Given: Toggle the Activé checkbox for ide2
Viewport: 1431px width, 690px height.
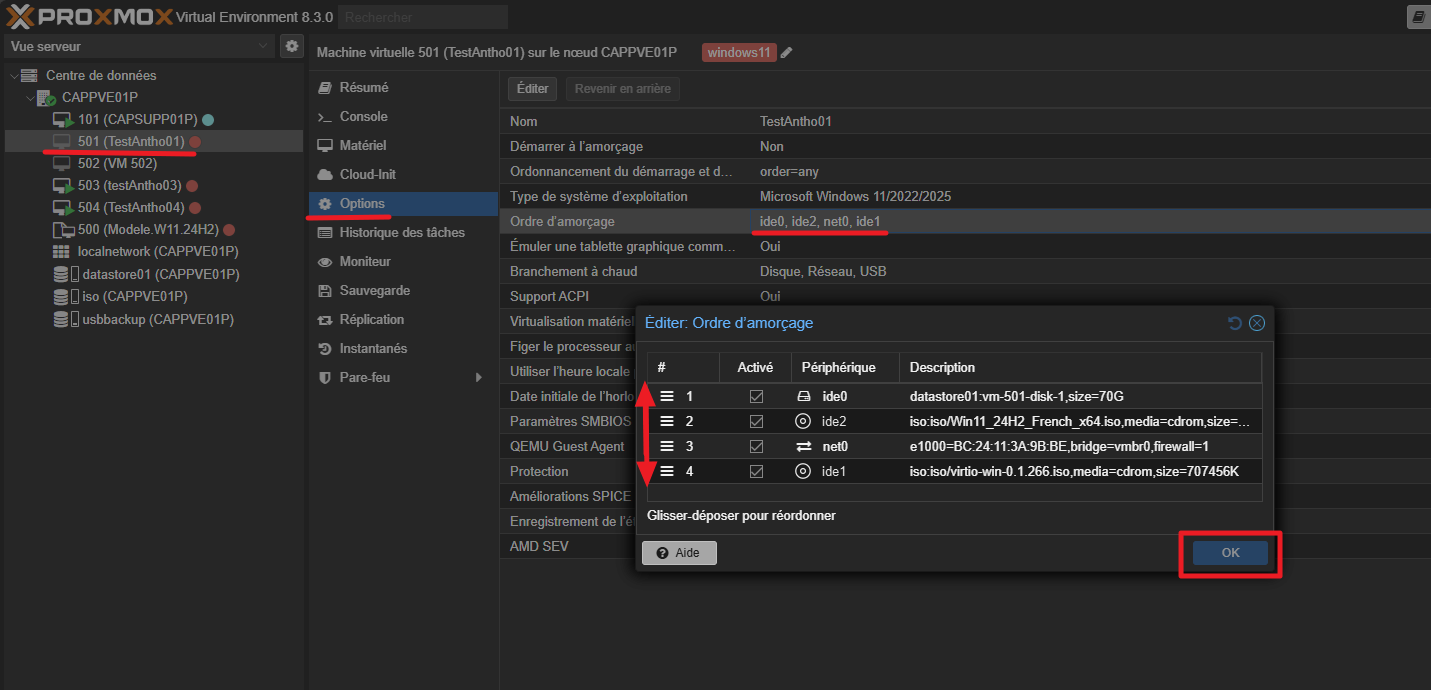Looking at the screenshot, I should coord(756,421).
